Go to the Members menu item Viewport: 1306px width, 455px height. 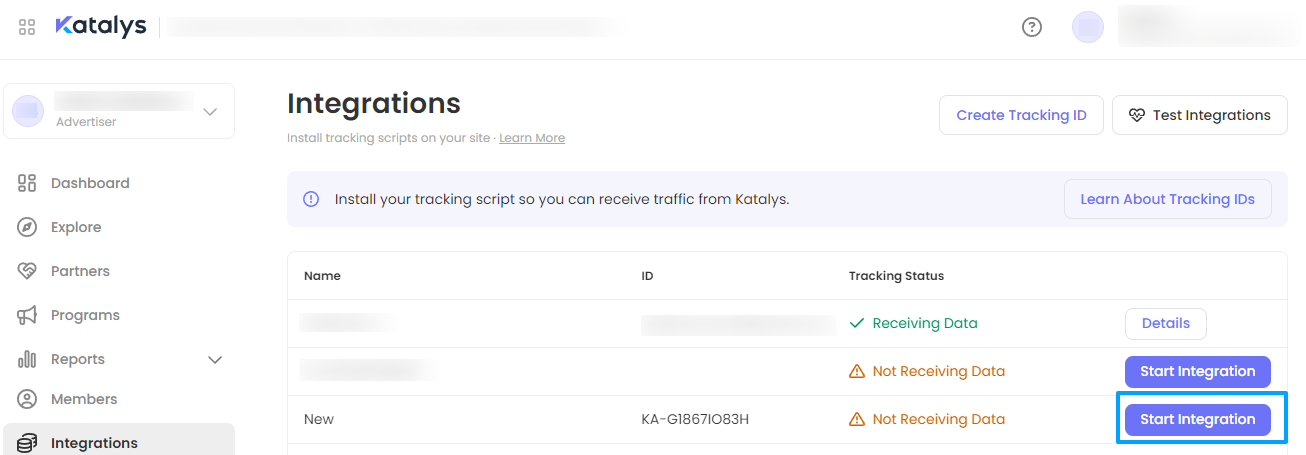pyautogui.click(x=84, y=399)
